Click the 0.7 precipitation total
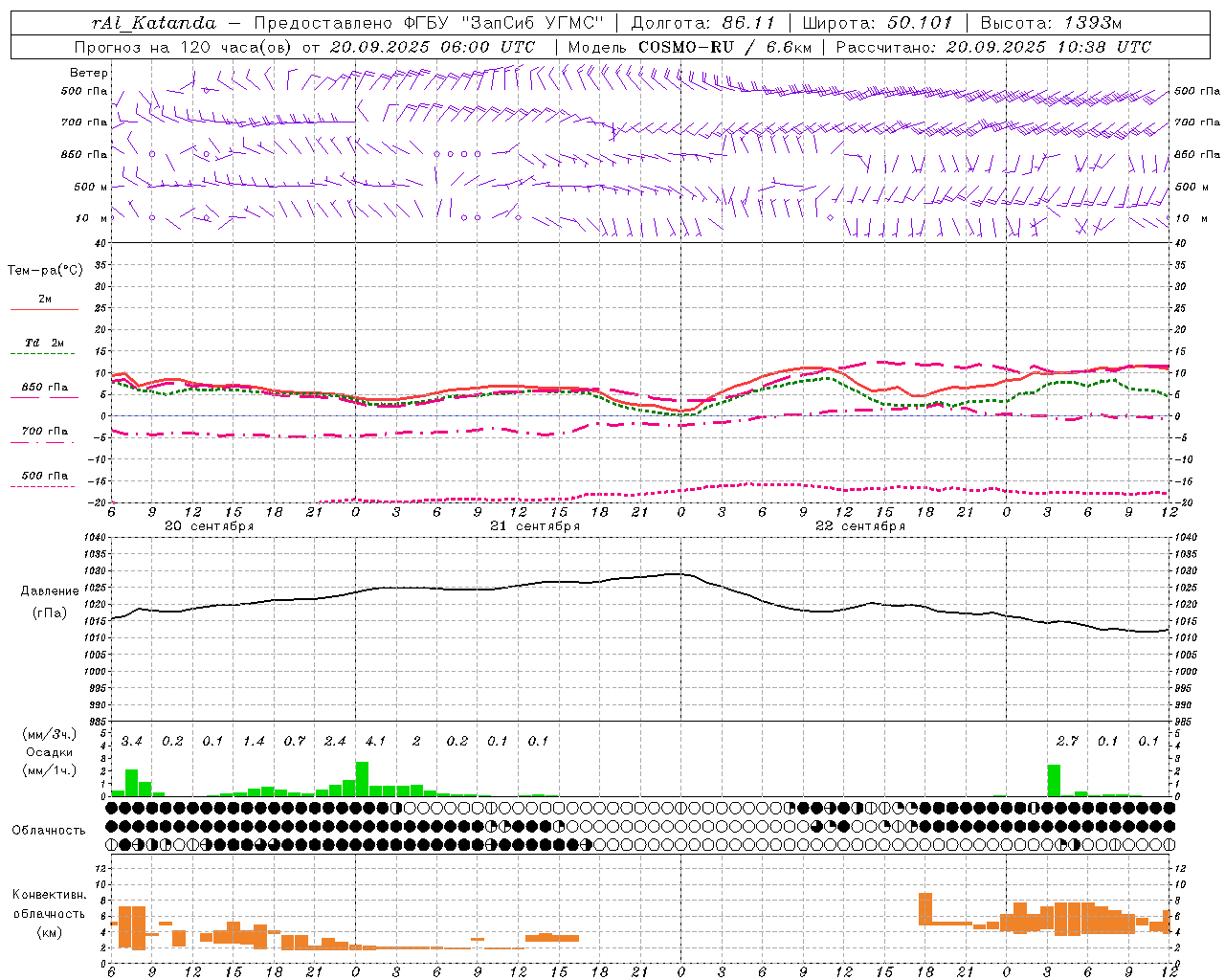This screenshot has height=980, width=1225. (x=295, y=742)
